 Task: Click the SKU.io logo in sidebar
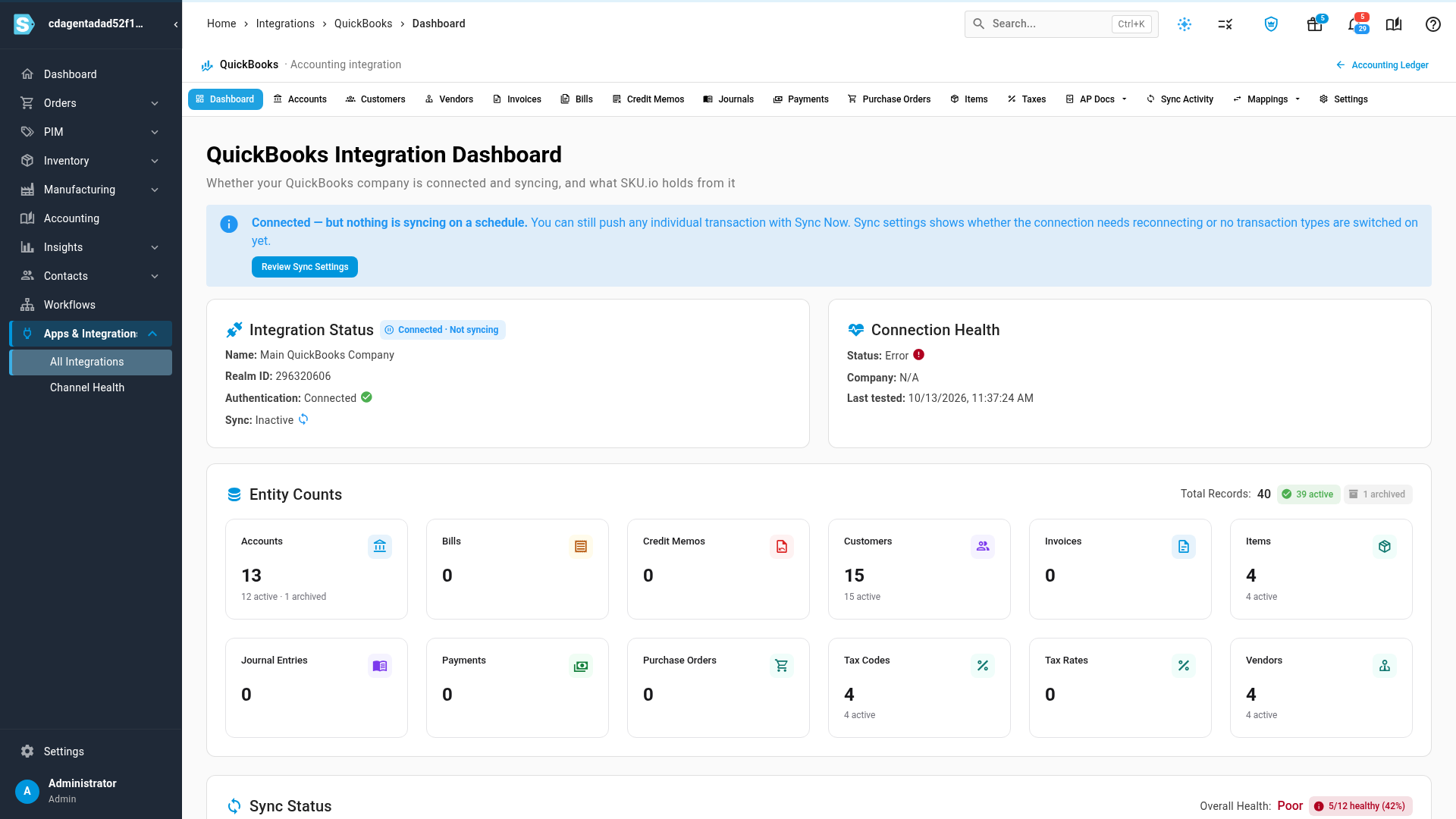(24, 24)
